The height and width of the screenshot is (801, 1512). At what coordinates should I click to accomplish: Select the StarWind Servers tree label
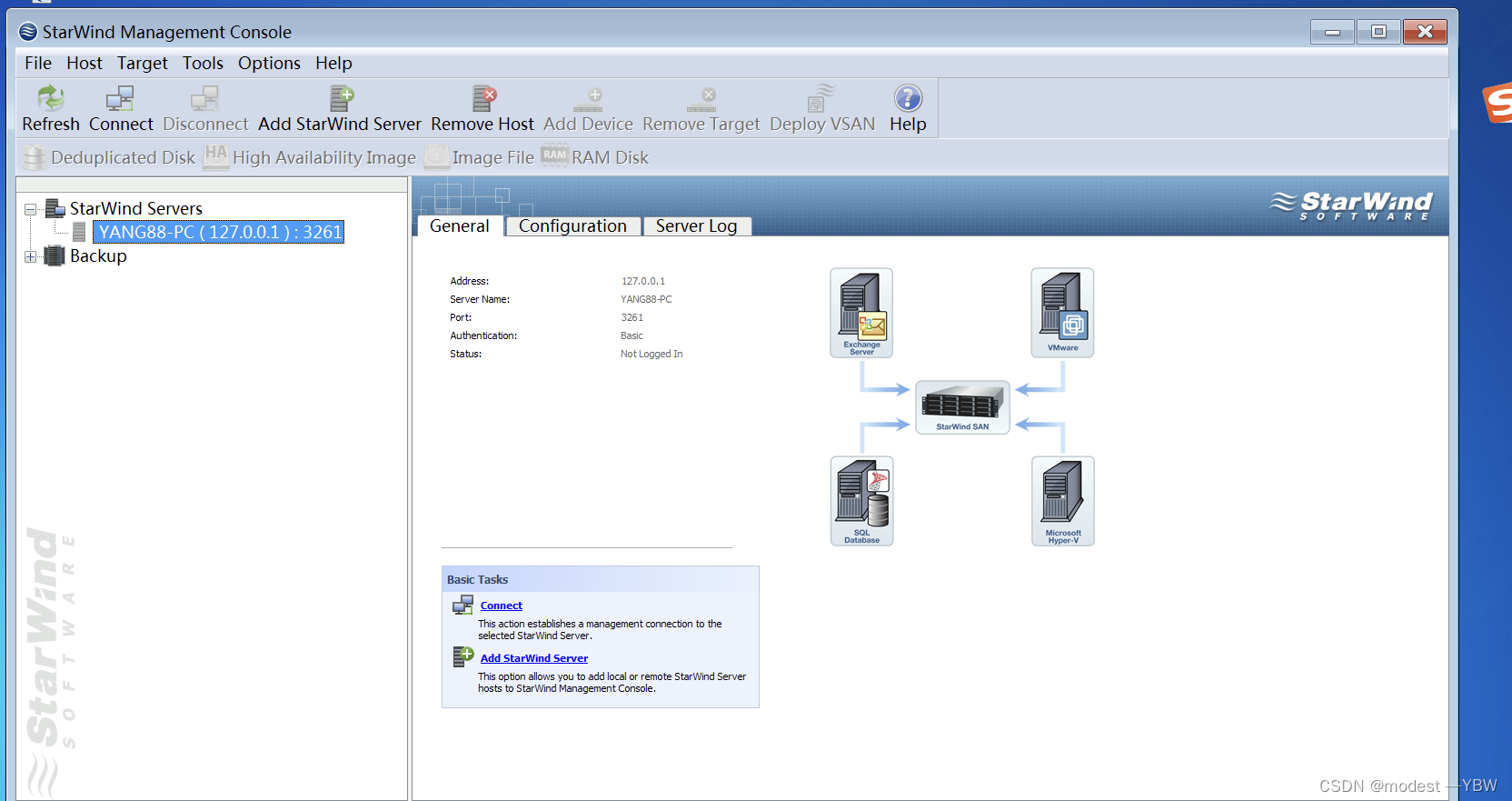tap(136, 208)
